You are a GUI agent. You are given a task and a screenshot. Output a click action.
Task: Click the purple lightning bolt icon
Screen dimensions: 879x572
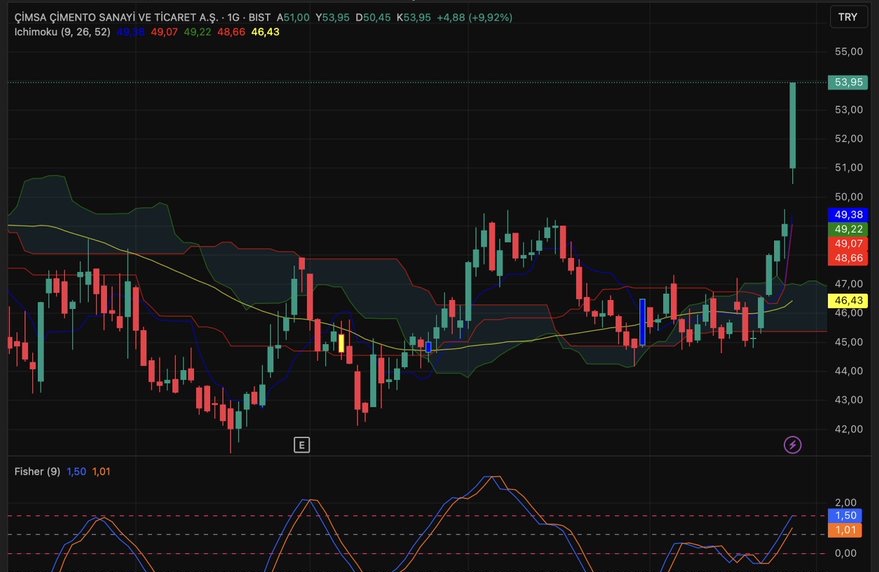[792, 445]
